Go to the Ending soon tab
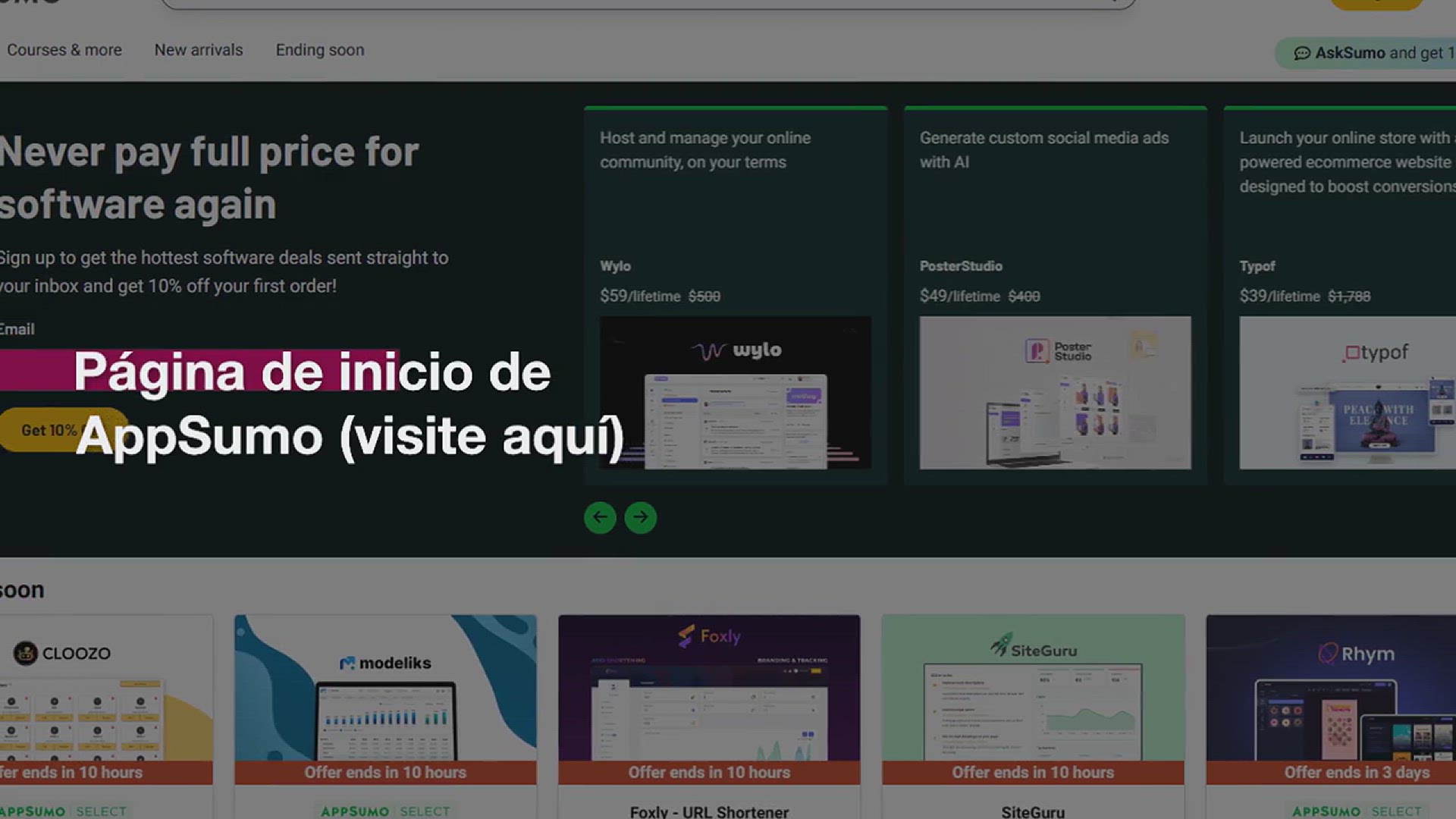 click(320, 50)
